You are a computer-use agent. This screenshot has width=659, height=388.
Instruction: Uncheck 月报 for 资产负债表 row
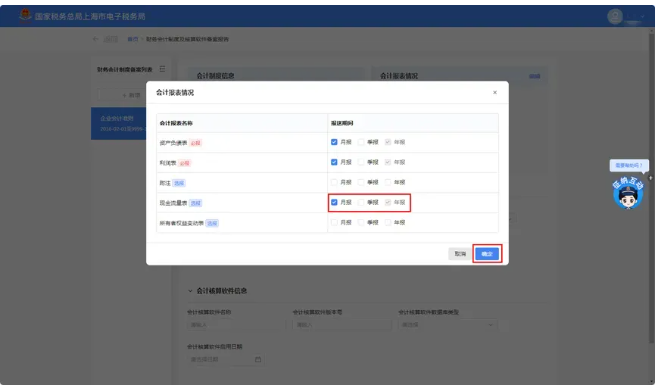334,142
